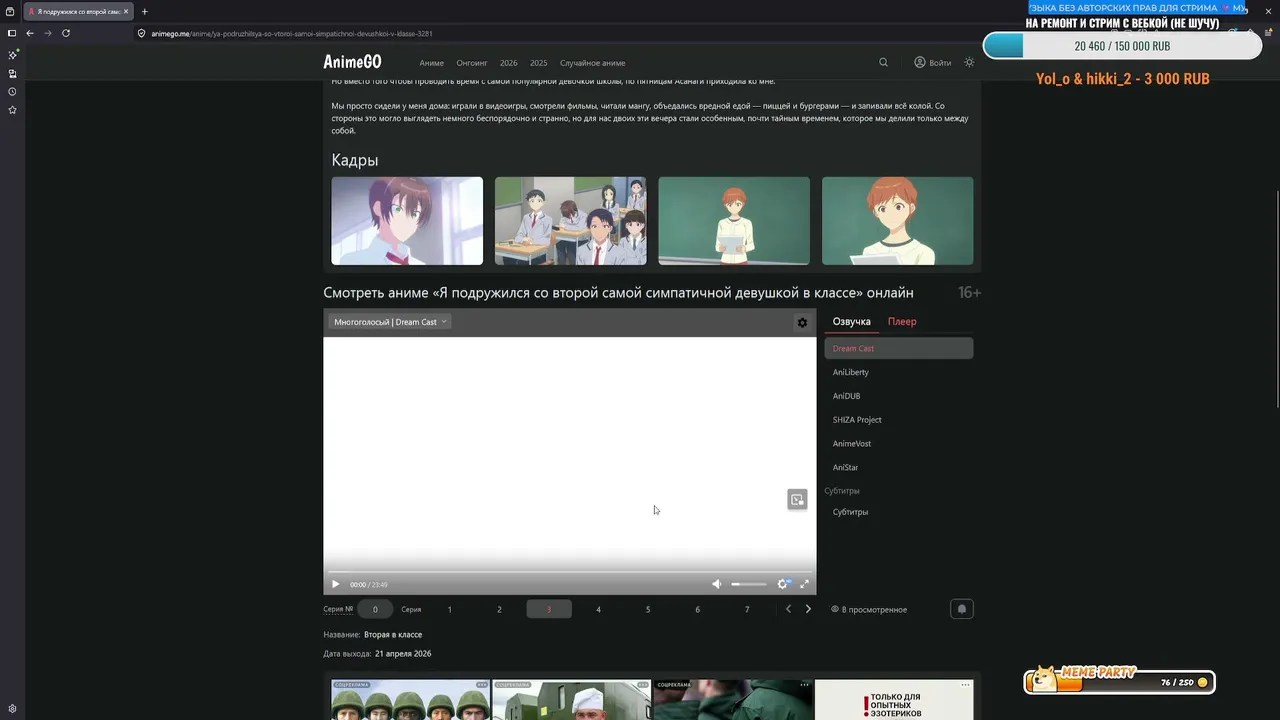The image size is (1280, 720).
Task: Enter fullscreen mode
Action: (804, 584)
